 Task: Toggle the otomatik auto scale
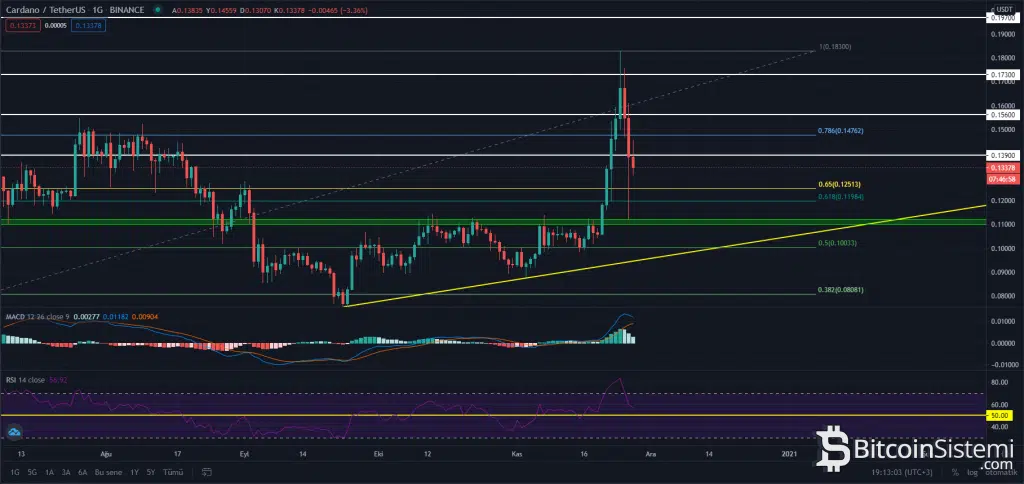click(1001, 471)
